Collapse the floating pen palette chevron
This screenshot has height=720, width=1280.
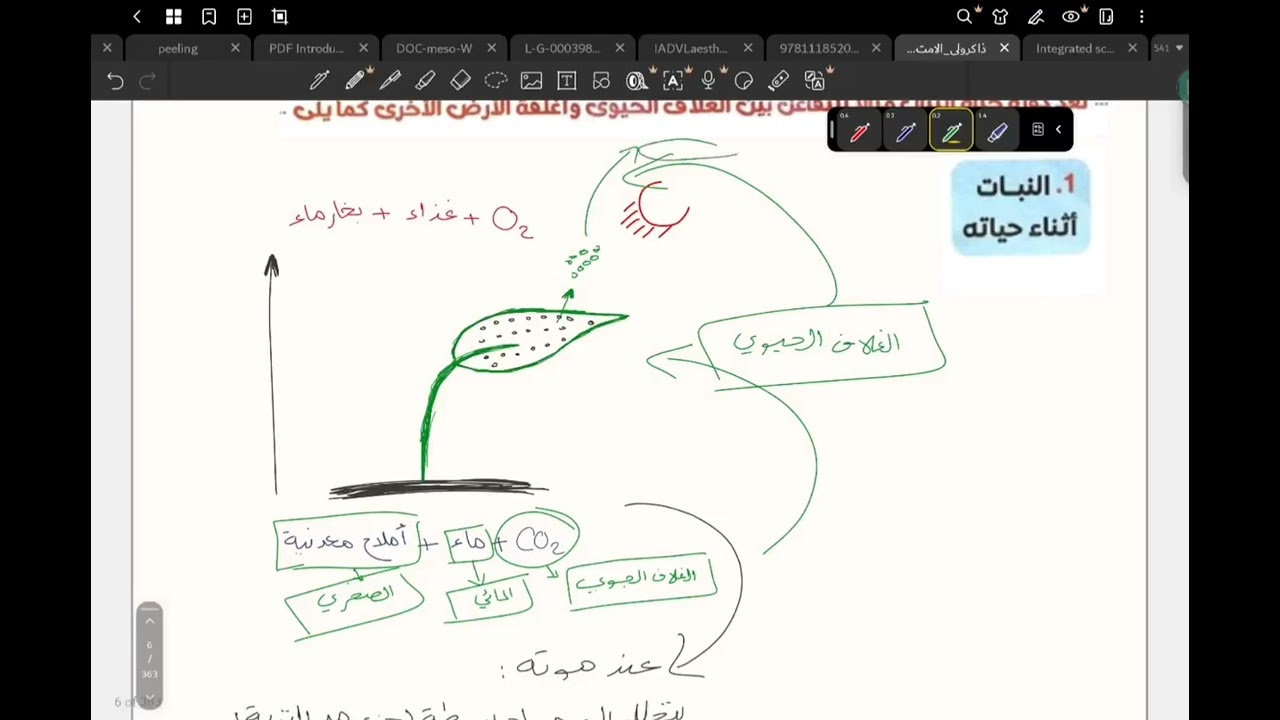(1058, 129)
